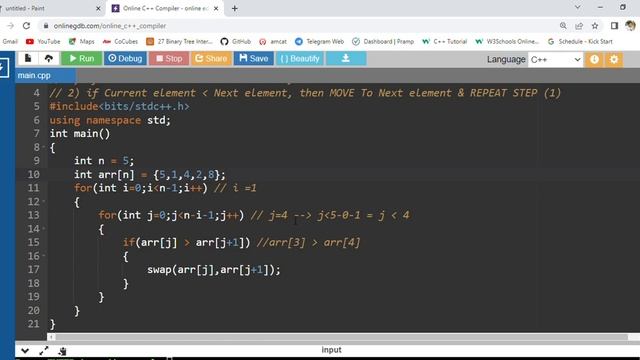640x360 pixels.
Task: Open the GitHub bookmark
Action: 236,41
